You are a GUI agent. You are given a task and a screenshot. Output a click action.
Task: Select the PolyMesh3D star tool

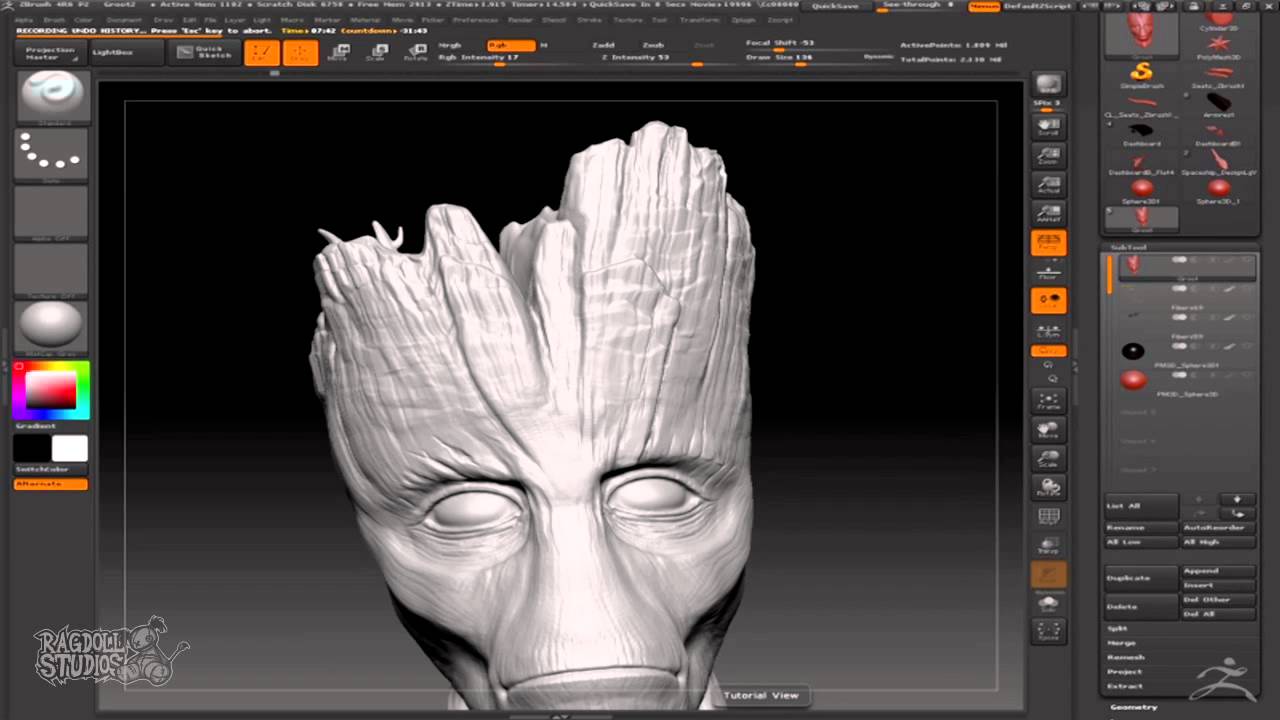pyautogui.click(x=1218, y=45)
